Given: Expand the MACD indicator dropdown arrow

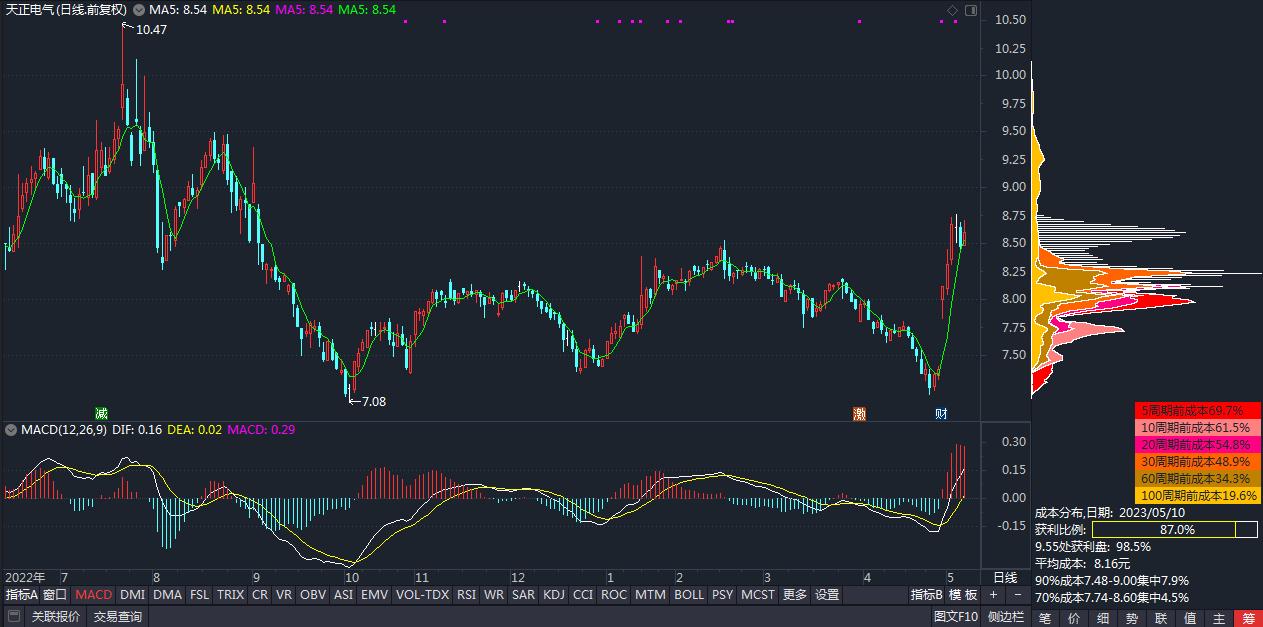Looking at the screenshot, I should [x=11, y=430].
